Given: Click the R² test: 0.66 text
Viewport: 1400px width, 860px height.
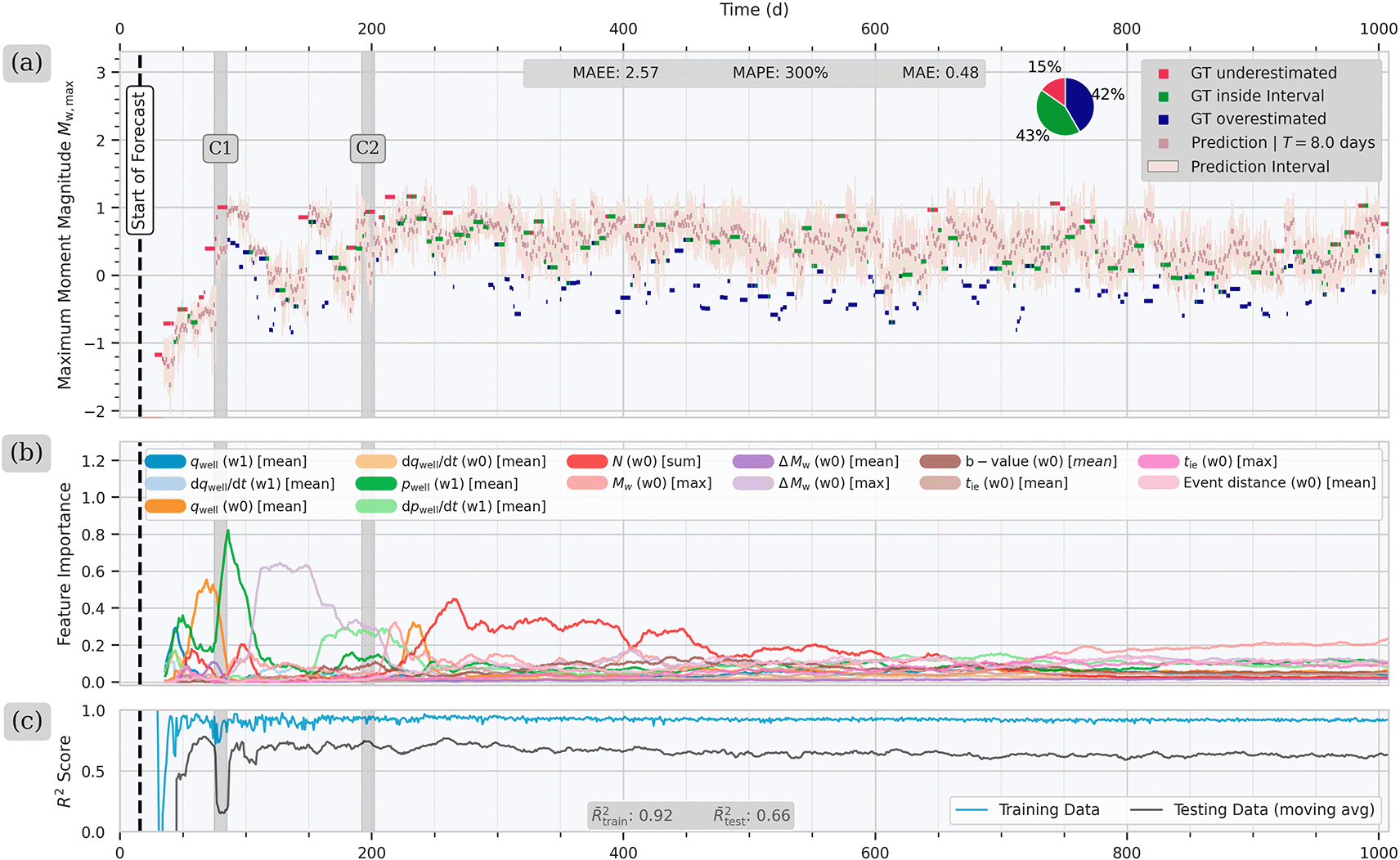Looking at the screenshot, I should pos(752,815).
